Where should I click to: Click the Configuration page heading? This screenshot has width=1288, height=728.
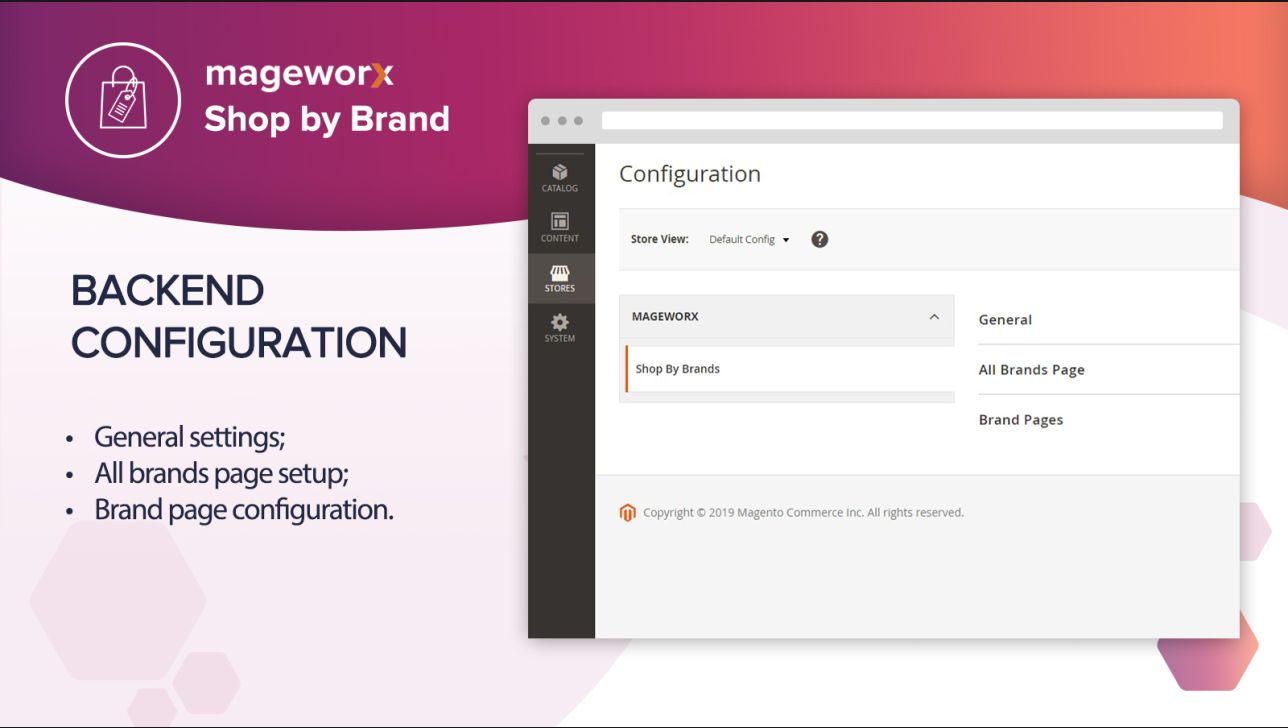[x=689, y=174]
